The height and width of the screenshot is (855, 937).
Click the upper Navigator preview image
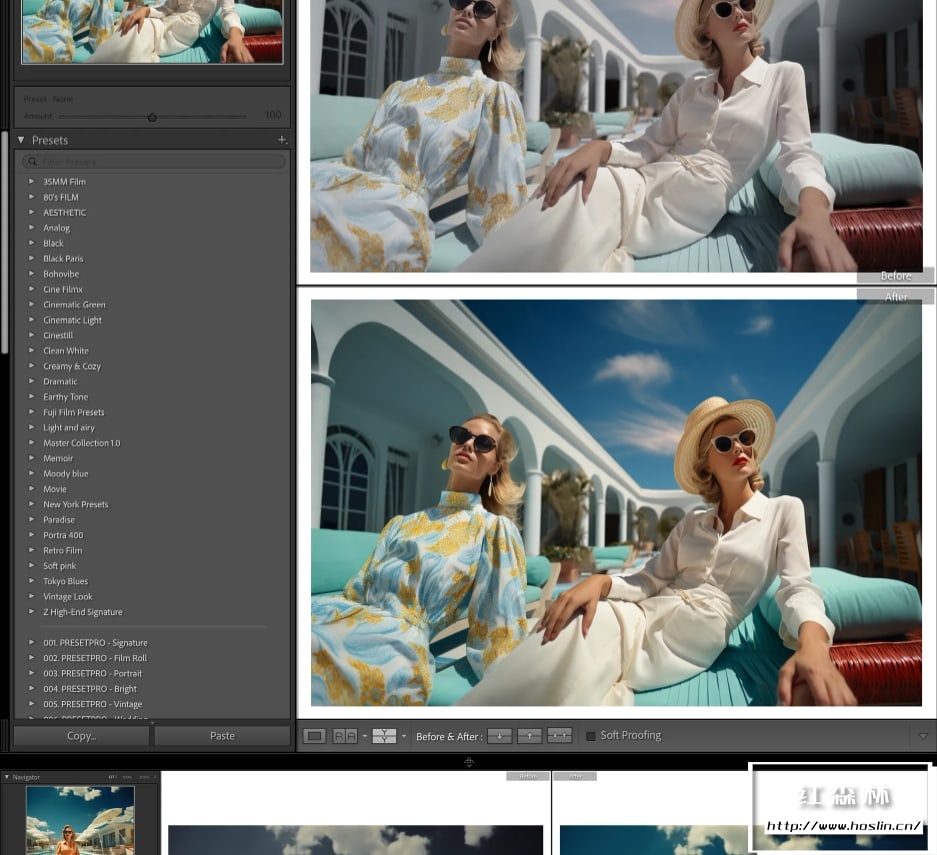(x=152, y=32)
